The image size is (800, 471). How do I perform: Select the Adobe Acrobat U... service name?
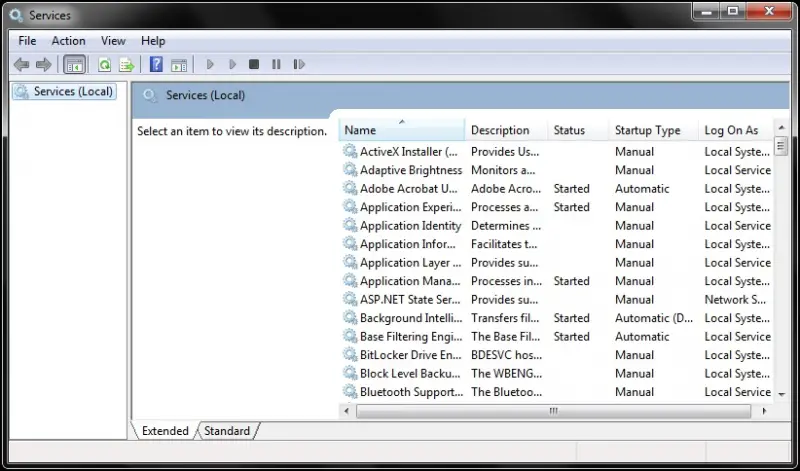click(x=409, y=188)
